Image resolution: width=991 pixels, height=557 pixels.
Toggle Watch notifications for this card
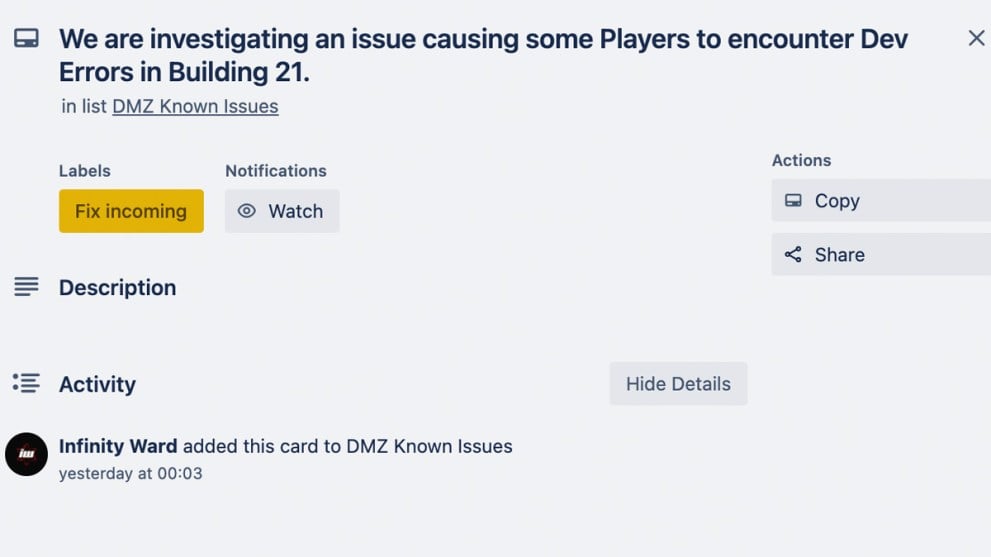(282, 211)
